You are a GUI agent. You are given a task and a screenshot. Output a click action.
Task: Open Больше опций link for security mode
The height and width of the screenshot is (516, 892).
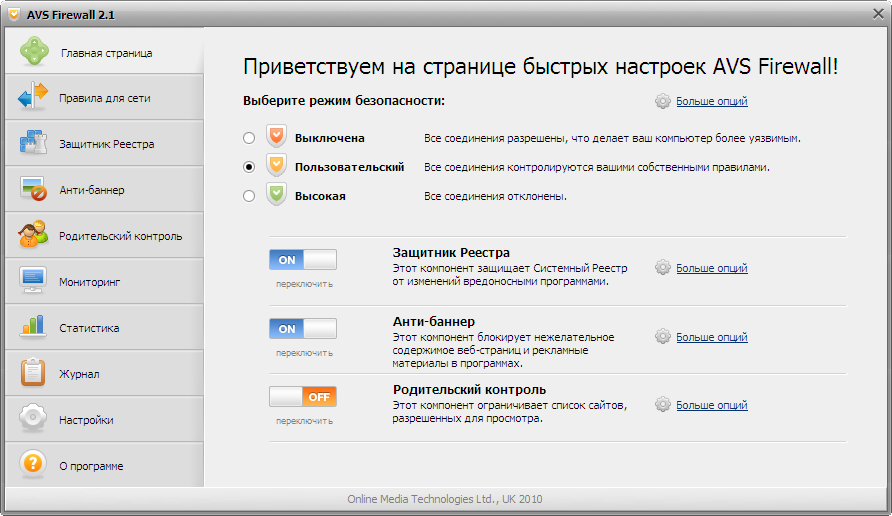click(712, 101)
